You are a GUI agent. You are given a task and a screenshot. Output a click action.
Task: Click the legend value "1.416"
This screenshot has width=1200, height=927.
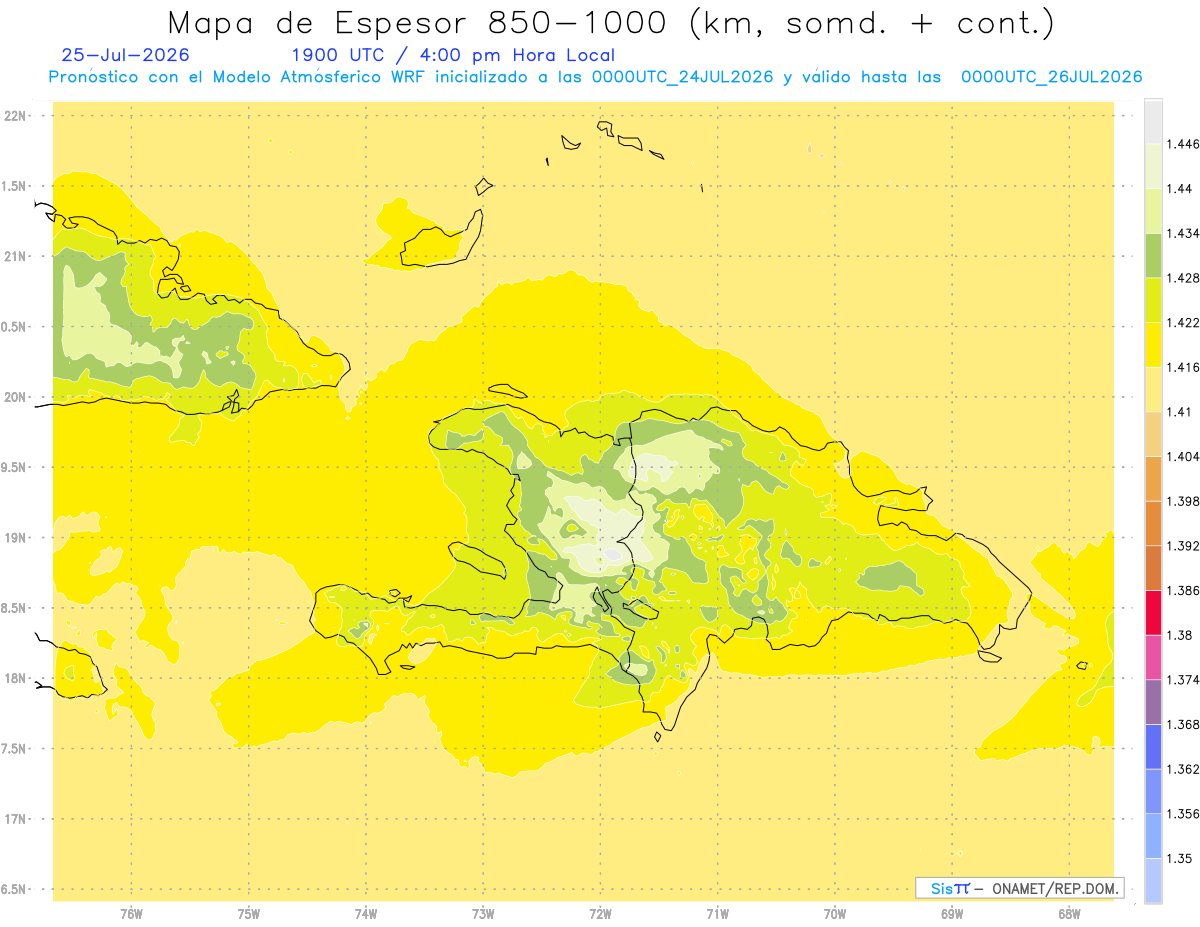coord(1185,367)
